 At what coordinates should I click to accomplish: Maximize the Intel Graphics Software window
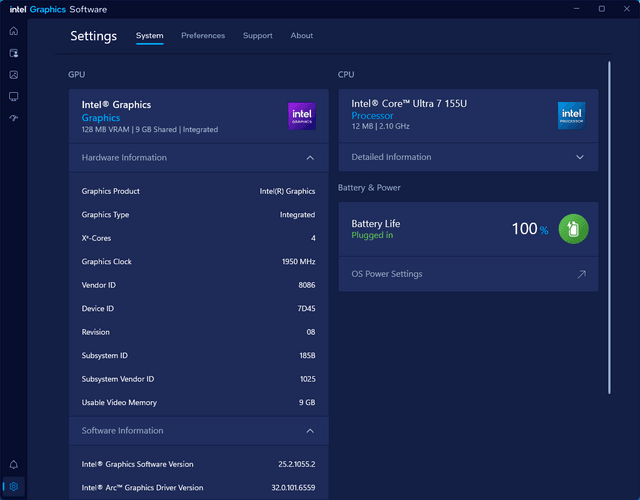[602, 9]
